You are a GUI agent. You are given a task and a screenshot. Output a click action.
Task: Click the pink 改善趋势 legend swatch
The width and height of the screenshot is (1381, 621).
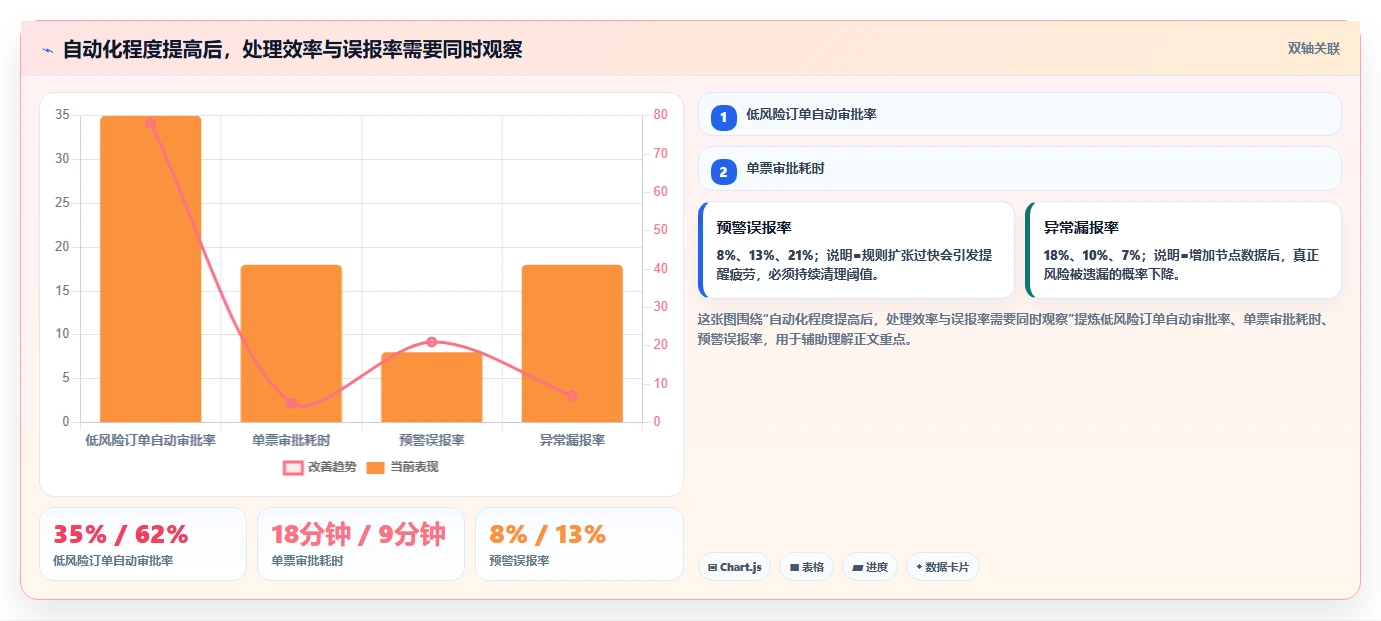pyautogui.click(x=293, y=467)
